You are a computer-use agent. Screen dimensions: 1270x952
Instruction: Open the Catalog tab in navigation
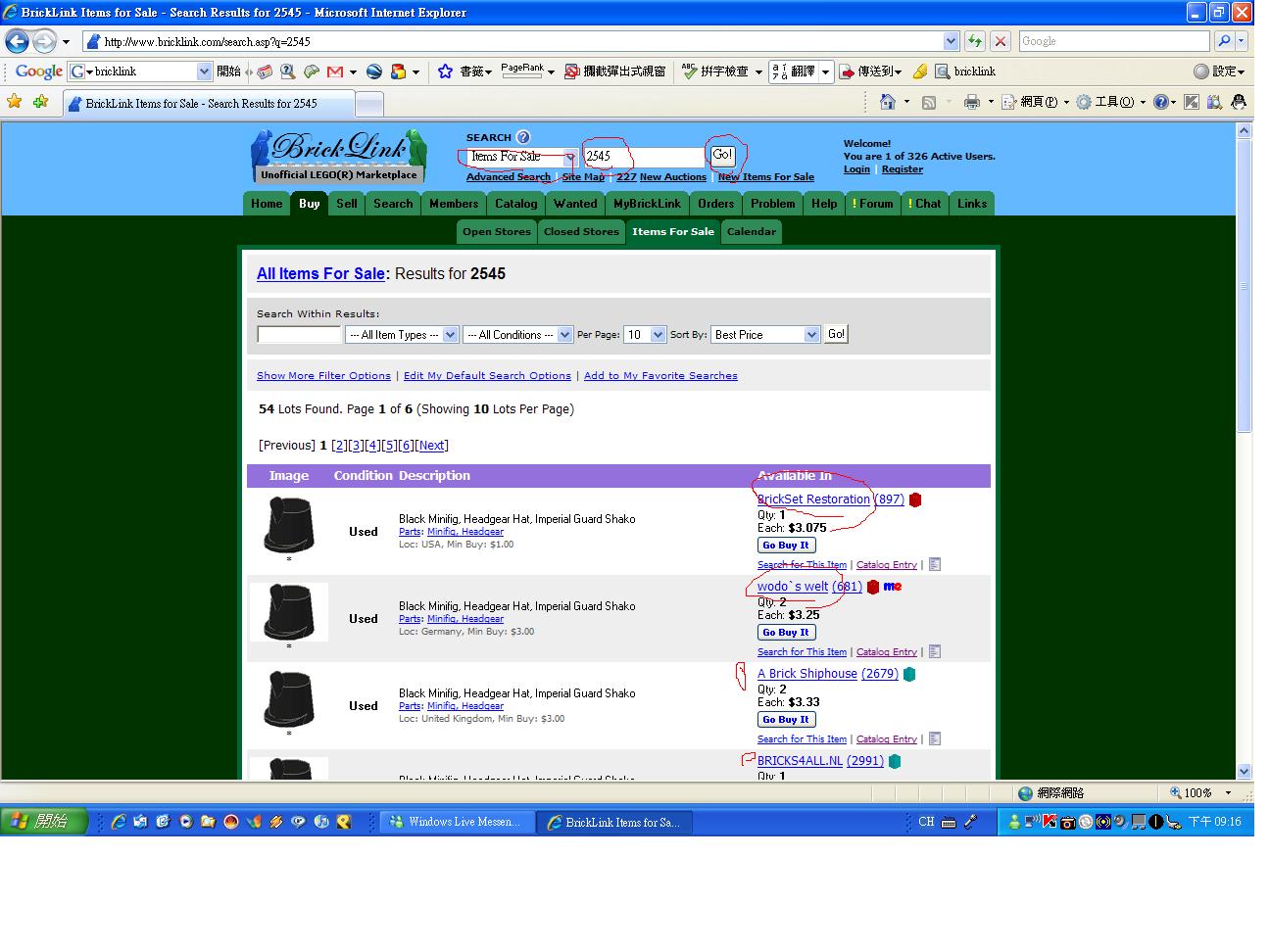pyautogui.click(x=515, y=204)
